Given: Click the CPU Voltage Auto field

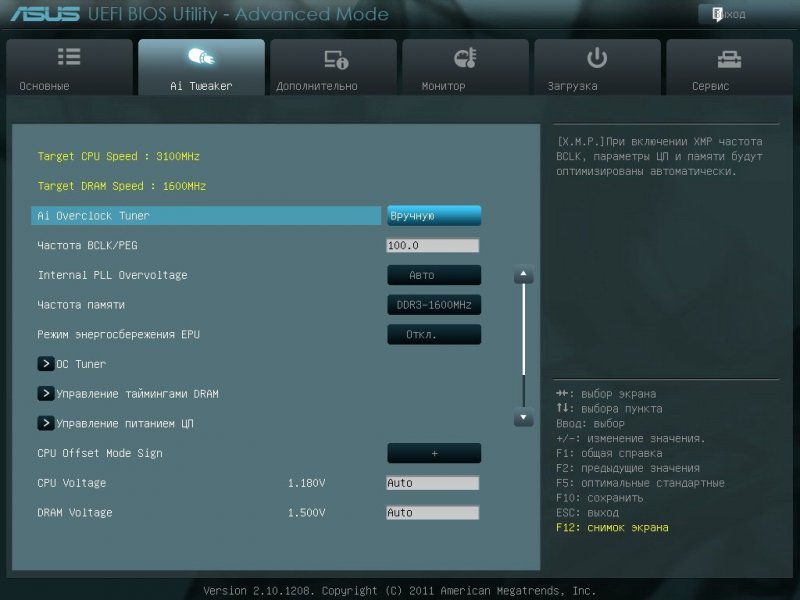Looking at the screenshot, I should click(x=432, y=483).
